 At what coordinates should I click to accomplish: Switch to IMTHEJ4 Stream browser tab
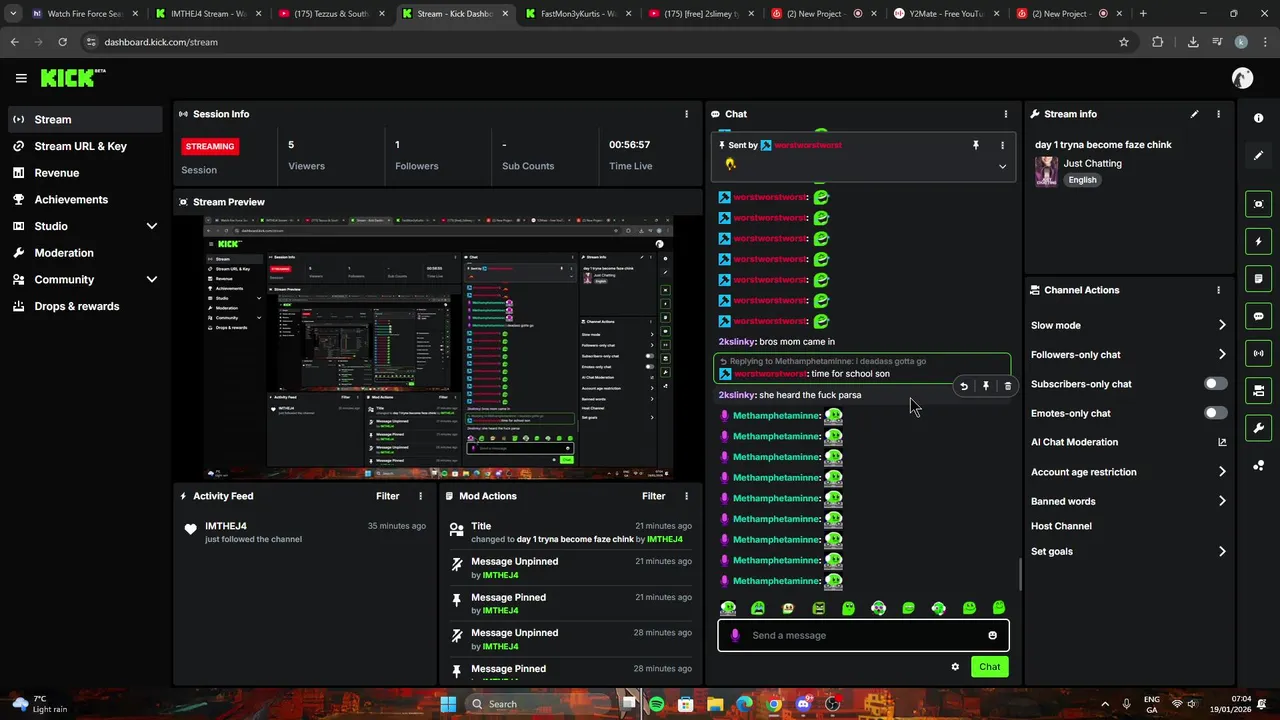(208, 14)
